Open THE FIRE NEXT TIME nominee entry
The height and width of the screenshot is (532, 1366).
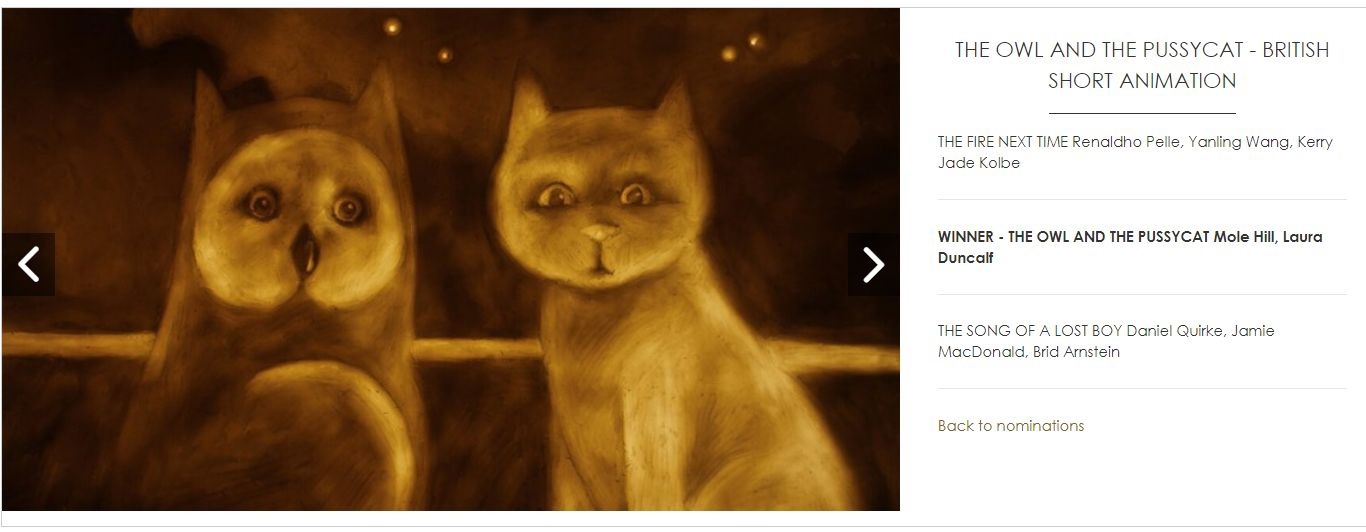1136,152
